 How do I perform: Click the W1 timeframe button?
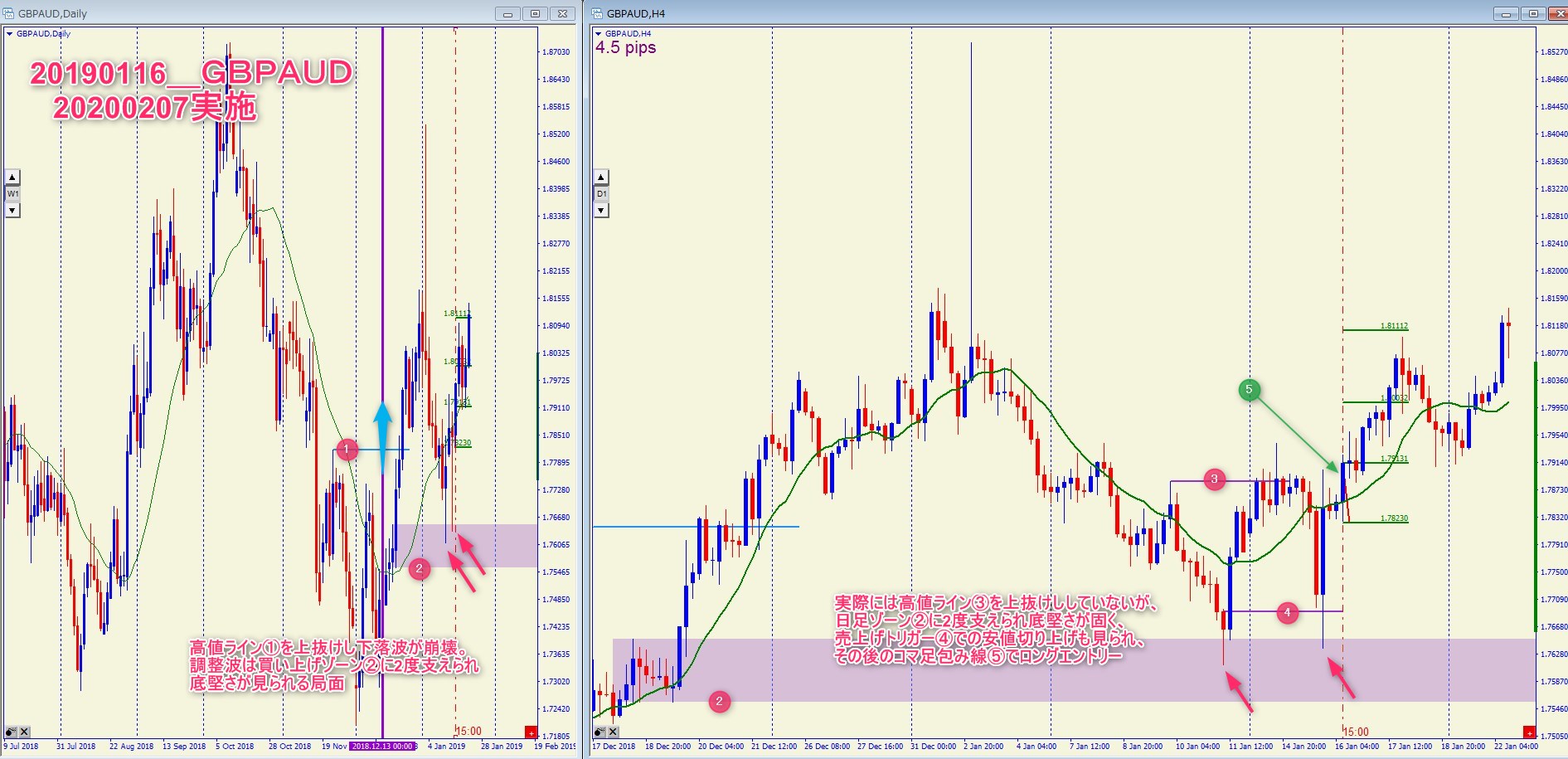[x=12, y=194]
